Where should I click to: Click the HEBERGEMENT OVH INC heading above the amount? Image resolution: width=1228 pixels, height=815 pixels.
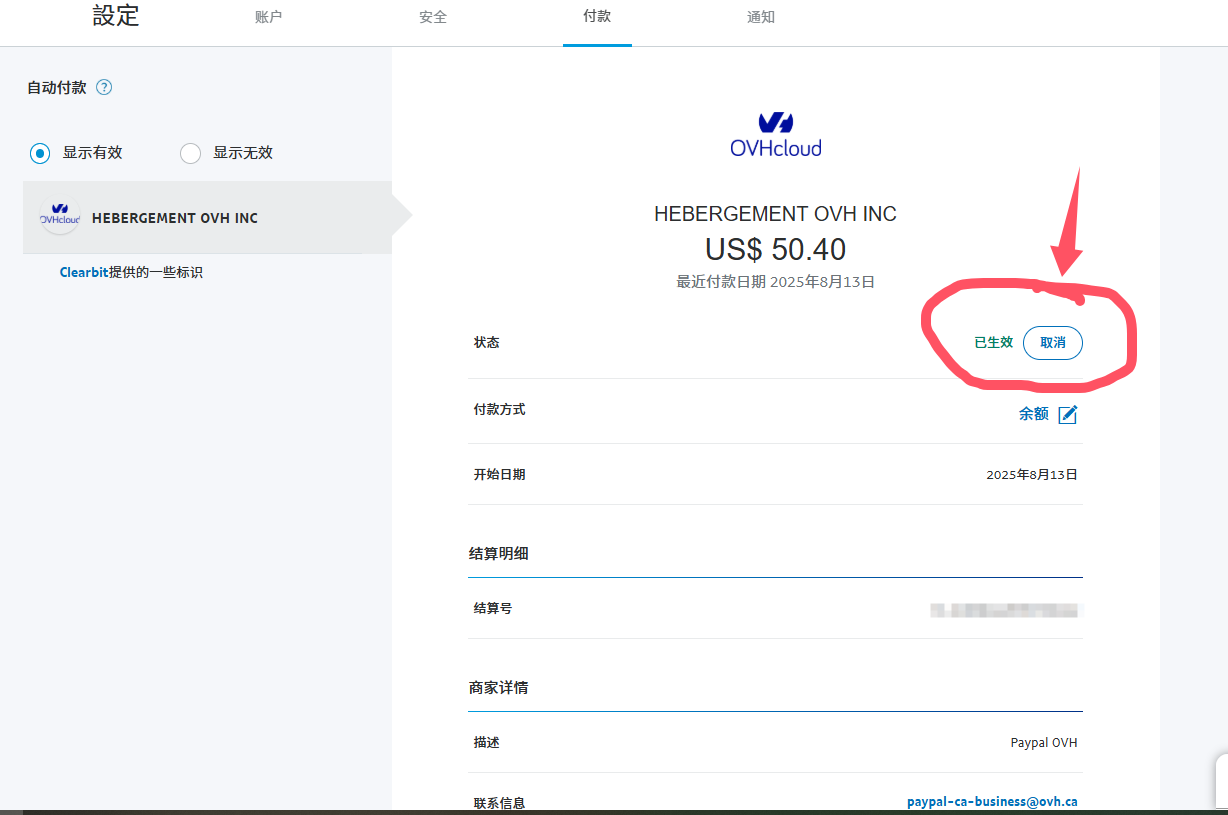point(776,214)
